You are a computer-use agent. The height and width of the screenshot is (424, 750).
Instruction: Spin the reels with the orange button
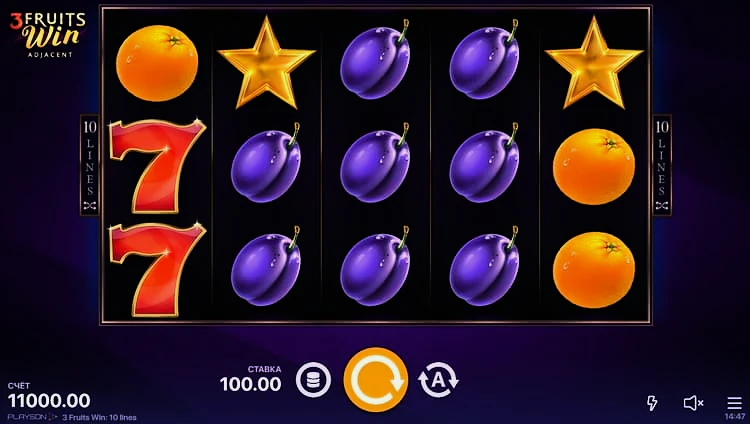click(376, 379)
